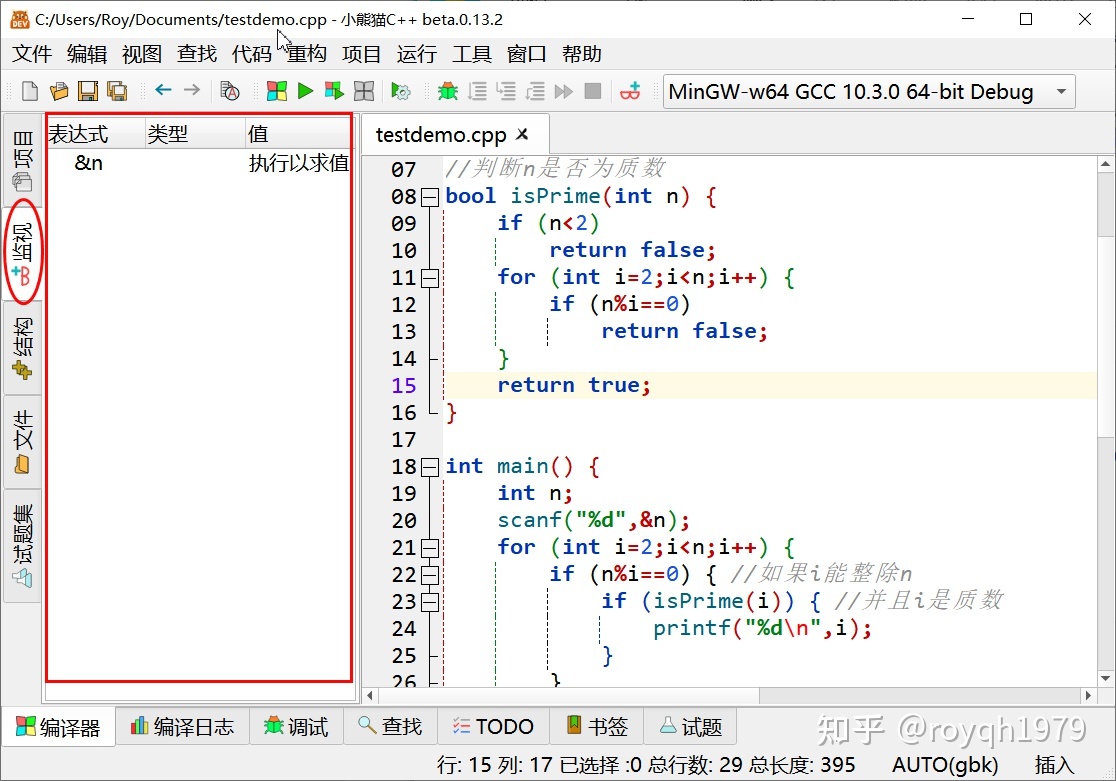Collapse the isPrime function at line 08
Image resolution: width=1116 pixels, height=781 pixels.
430,197
